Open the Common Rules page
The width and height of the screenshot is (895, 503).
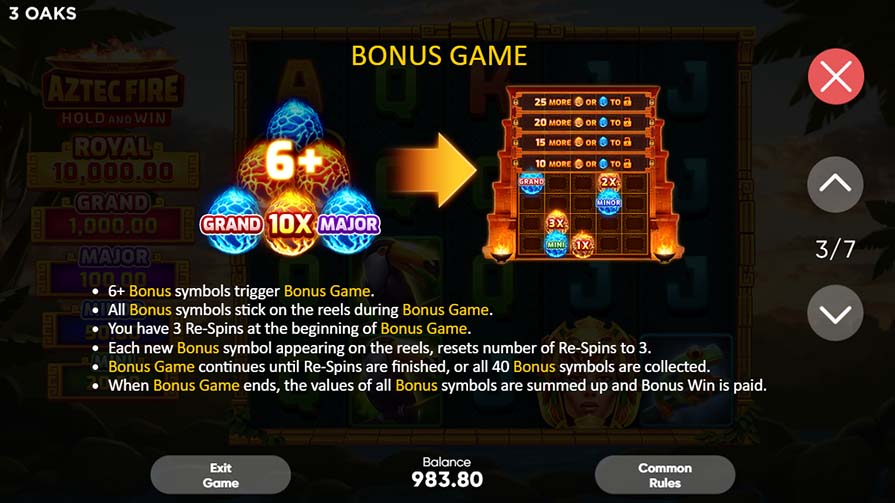pyautogui.click(x=664, y=475)
